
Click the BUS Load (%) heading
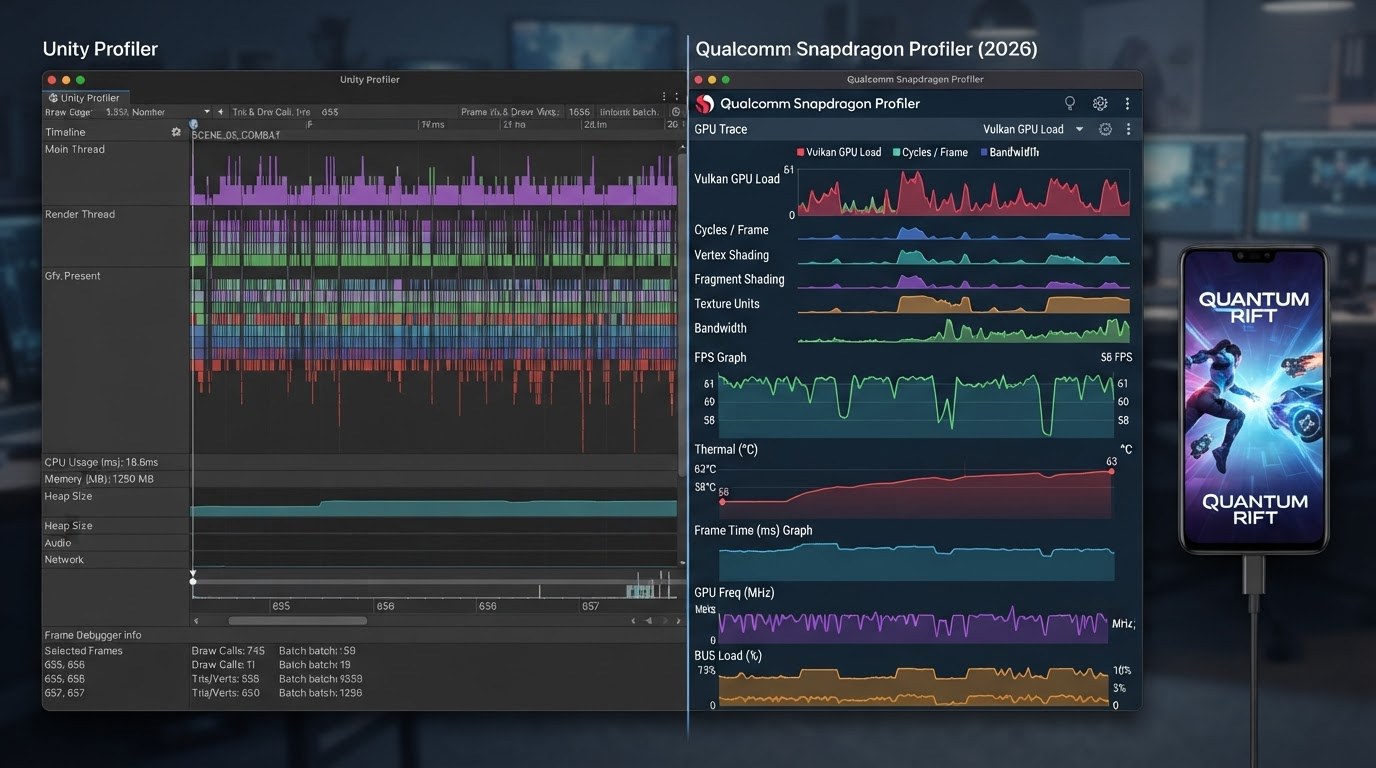(728, 656)
